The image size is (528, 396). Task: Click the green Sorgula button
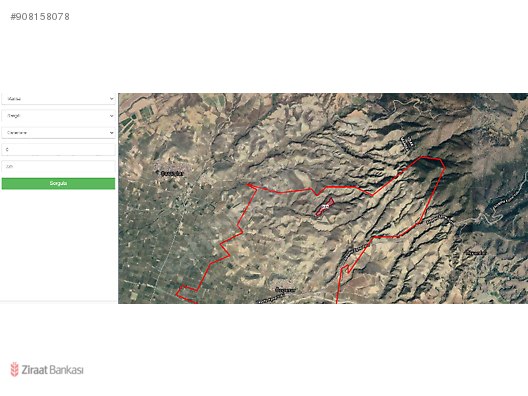click(x=58, y=184)
